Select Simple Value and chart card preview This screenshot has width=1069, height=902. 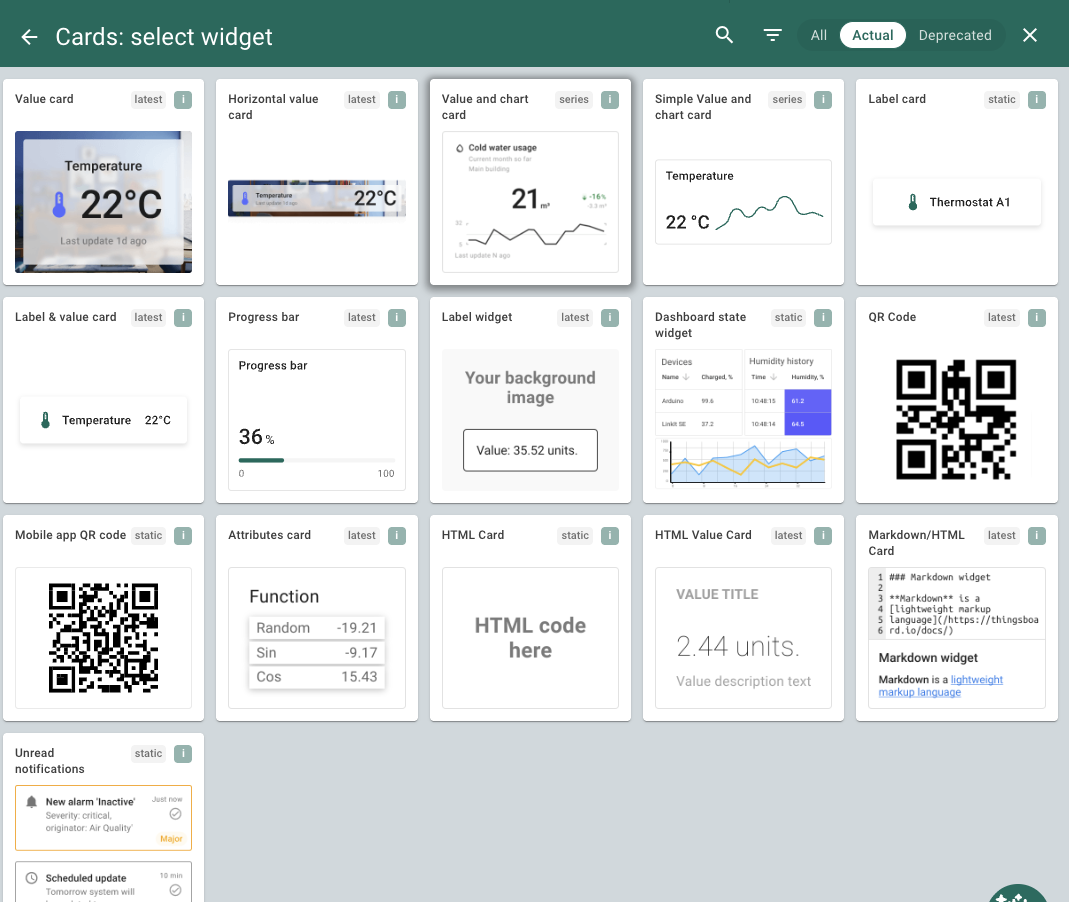coord(743,202)
